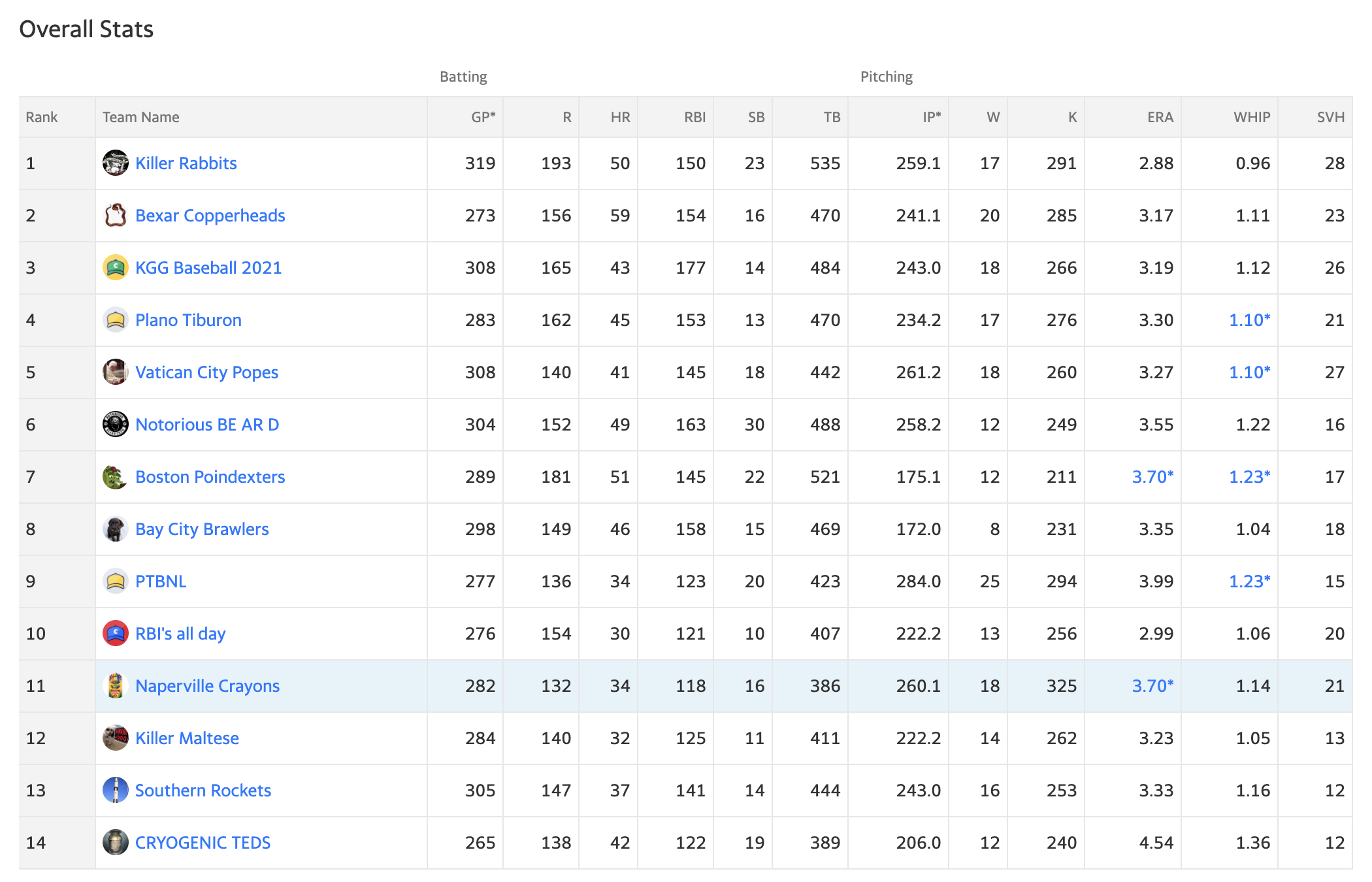
Task: Click the Vatican City Popes team avatar
Action: pos(116,372)
